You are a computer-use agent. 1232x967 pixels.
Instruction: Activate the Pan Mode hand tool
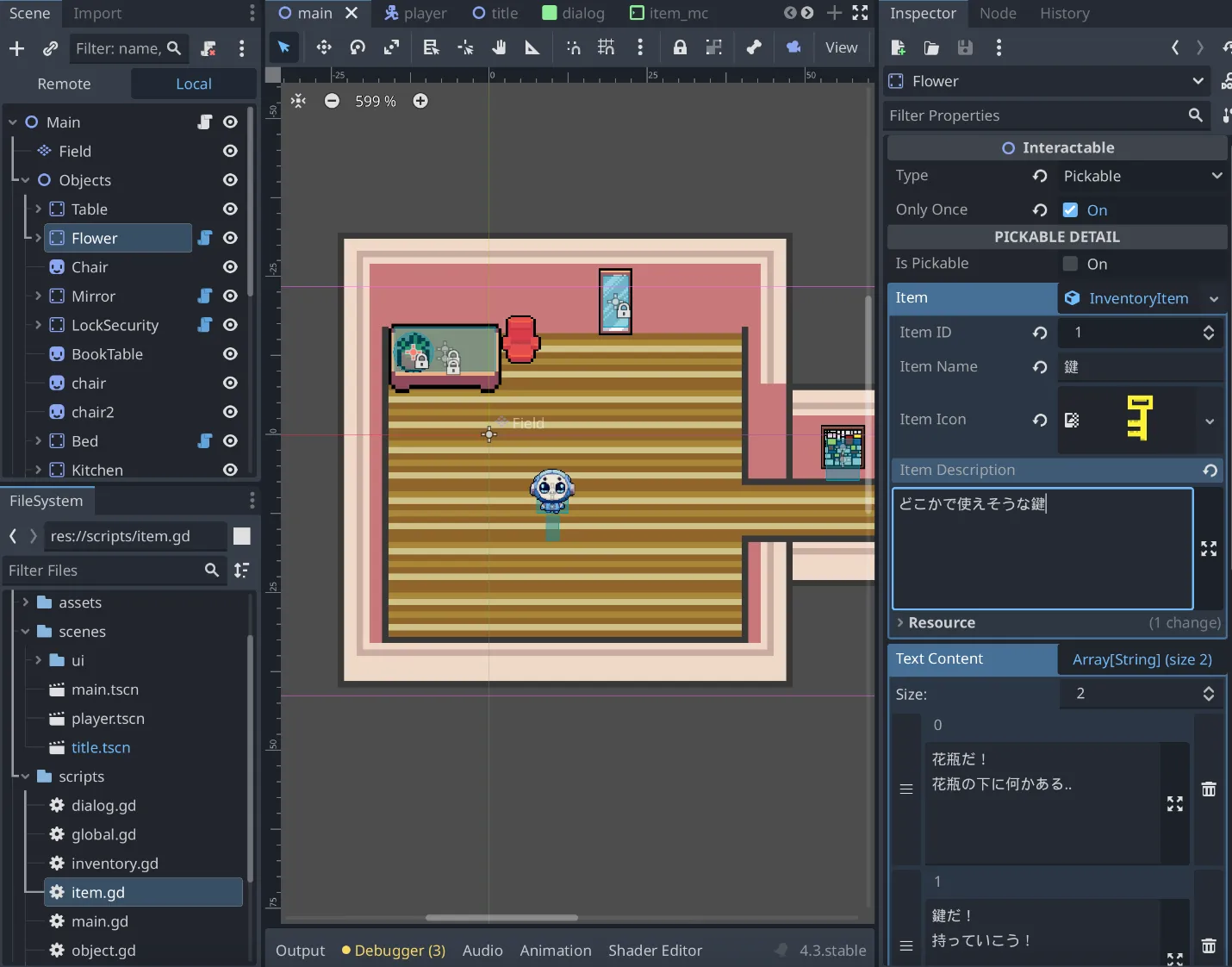499,47
